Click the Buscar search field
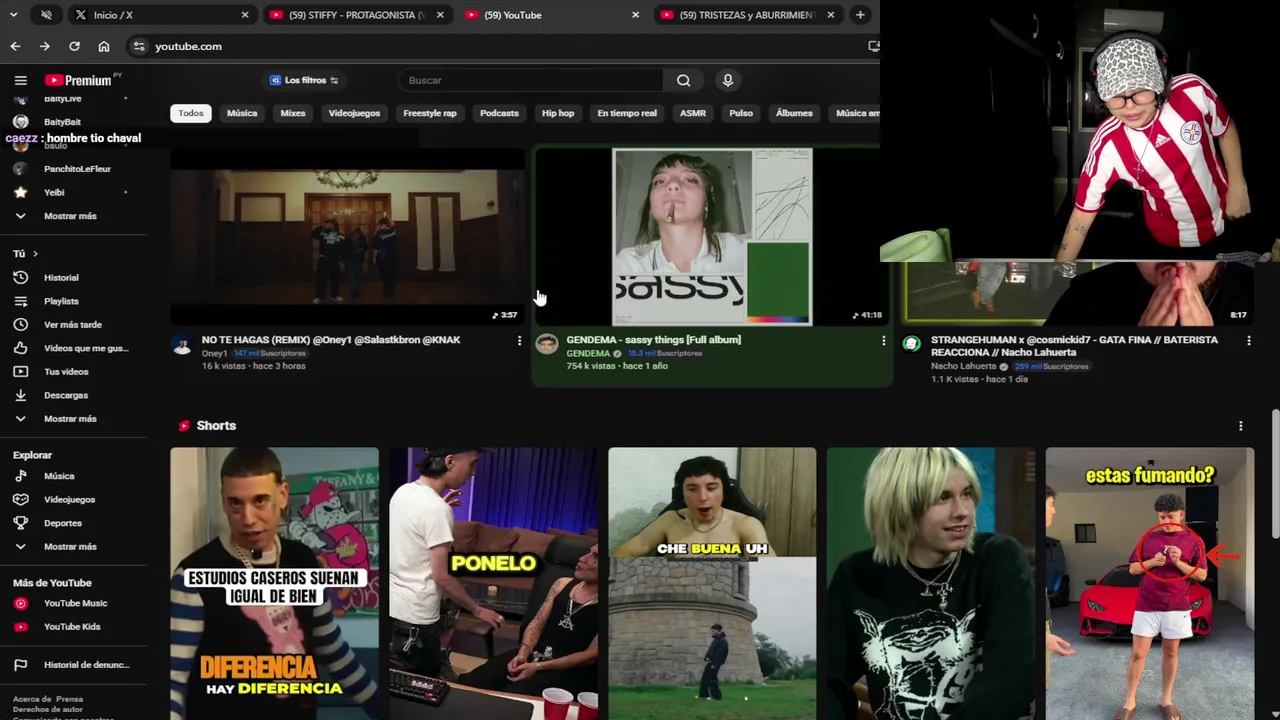Image resolution: width=1280 pixels, height=720 pixels. point(530,80)
